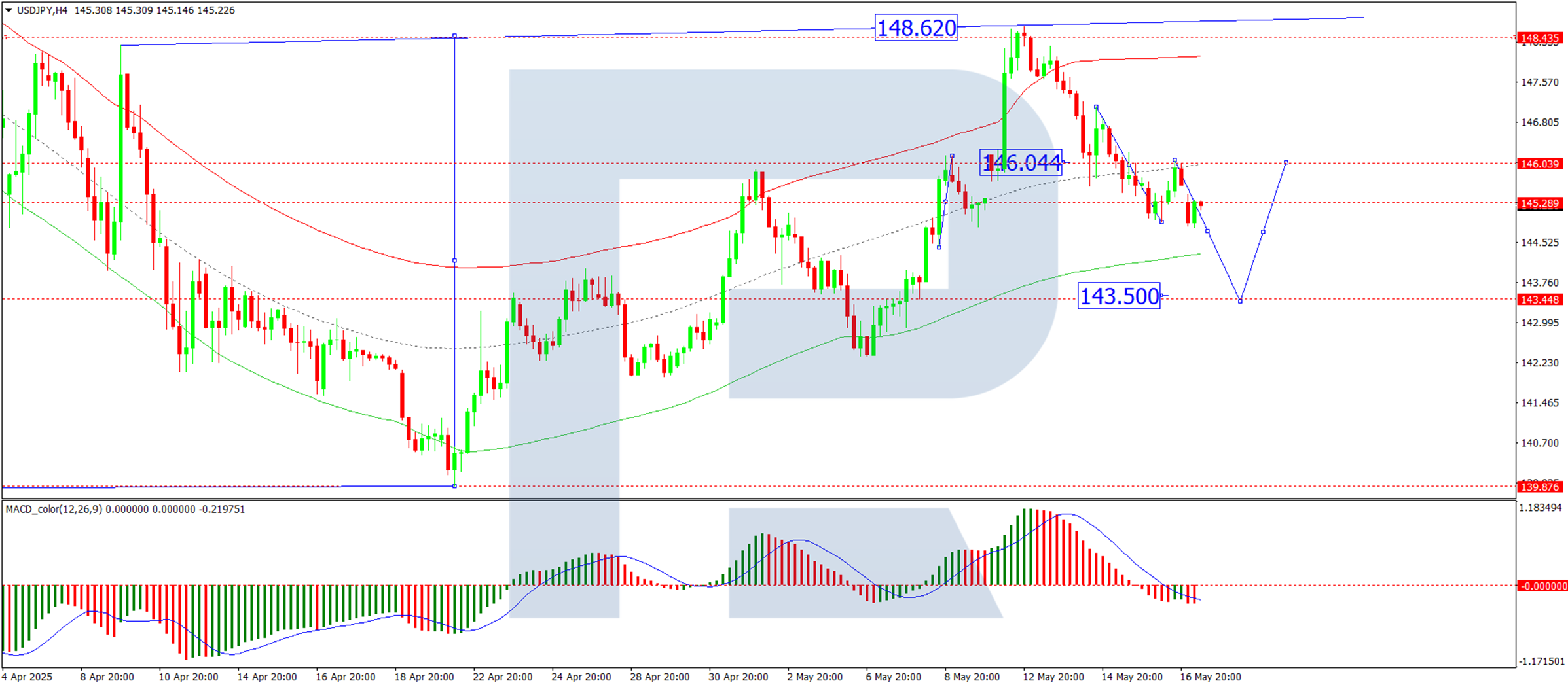Click the red 146.039 price axis tag

pos(1540,164)
